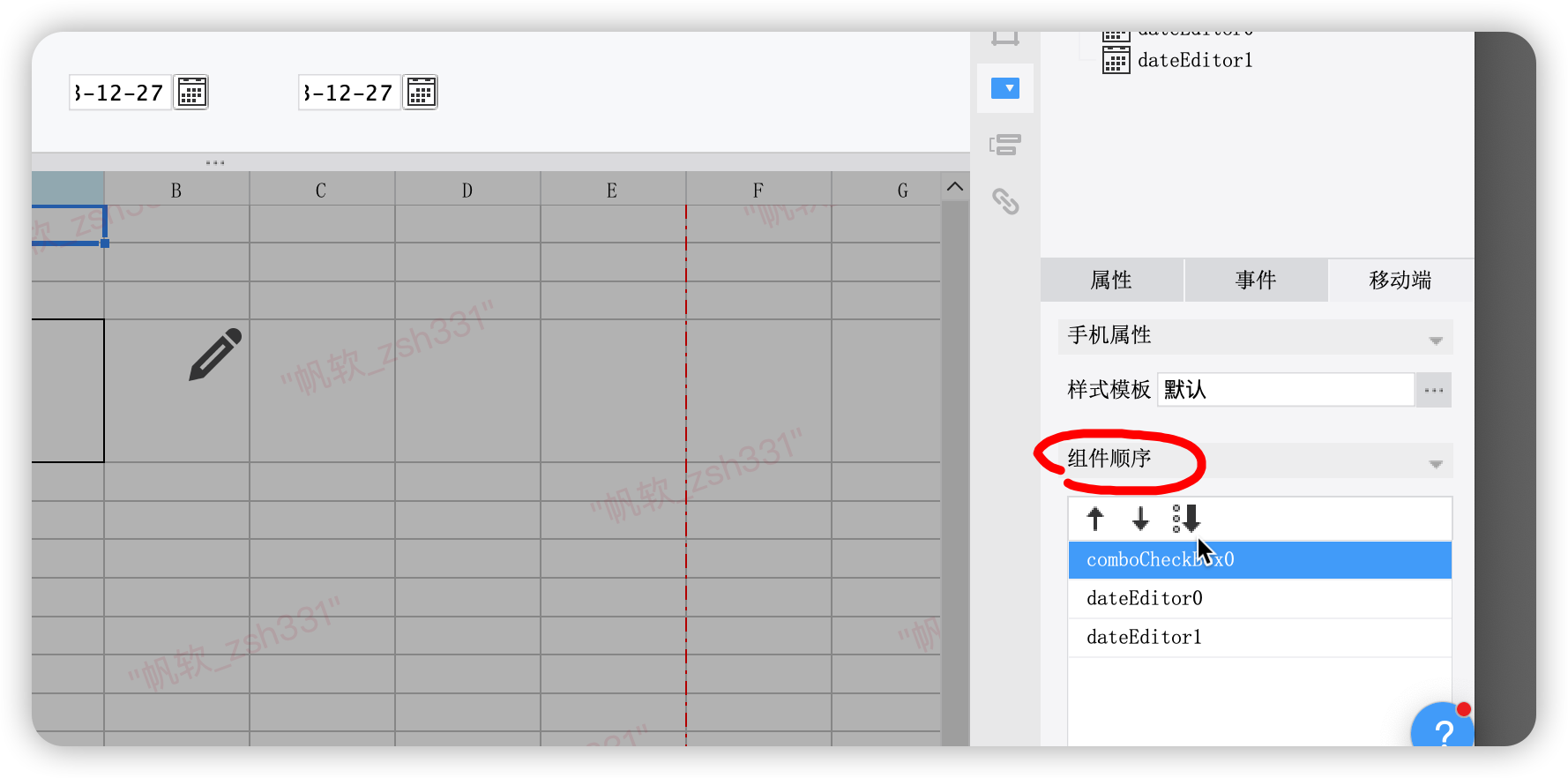Screen dimensions: 1568x778
Task: Move selected component up with up arrow
Action: [1095, 519]
